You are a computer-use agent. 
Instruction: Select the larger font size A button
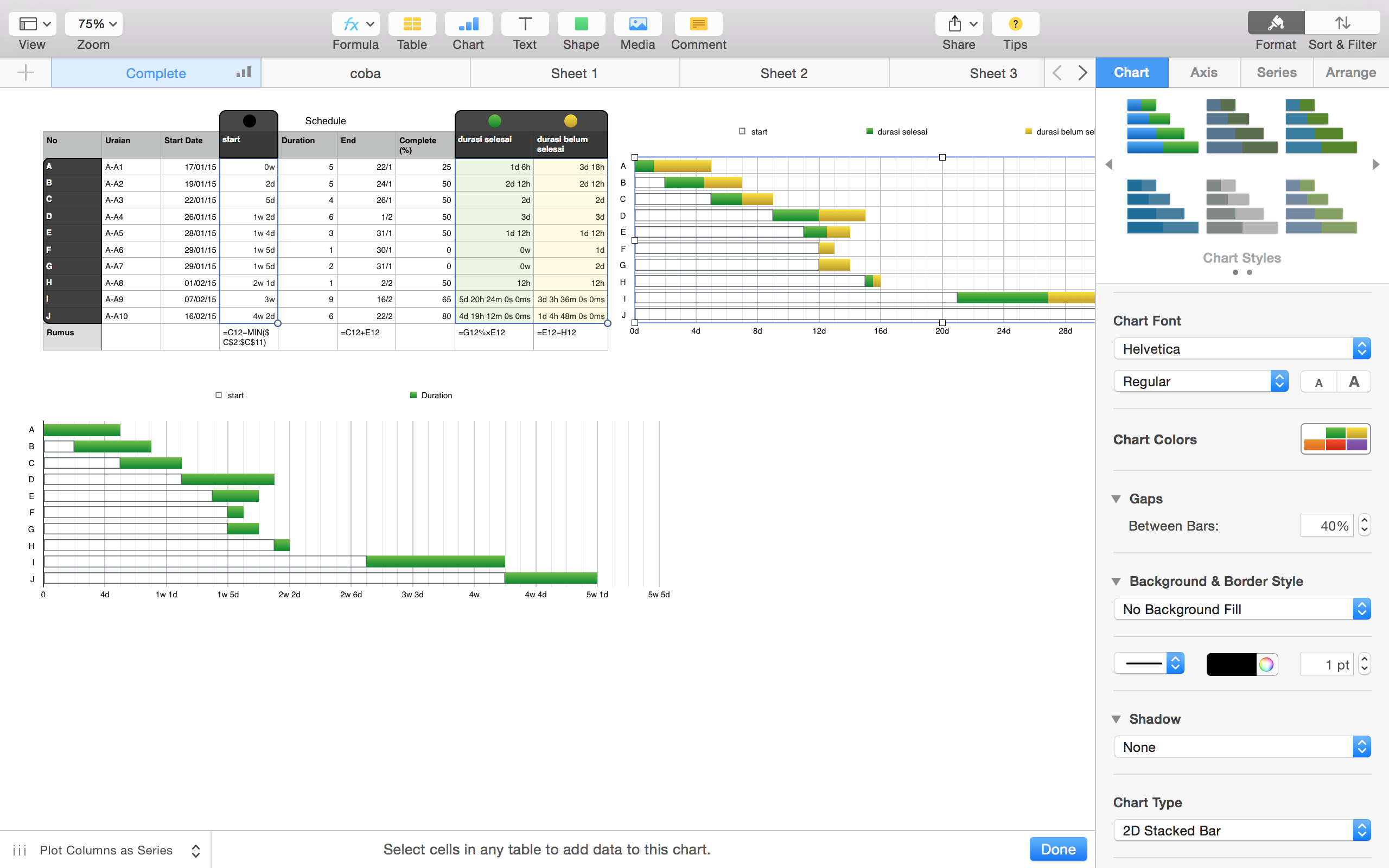1353,382
